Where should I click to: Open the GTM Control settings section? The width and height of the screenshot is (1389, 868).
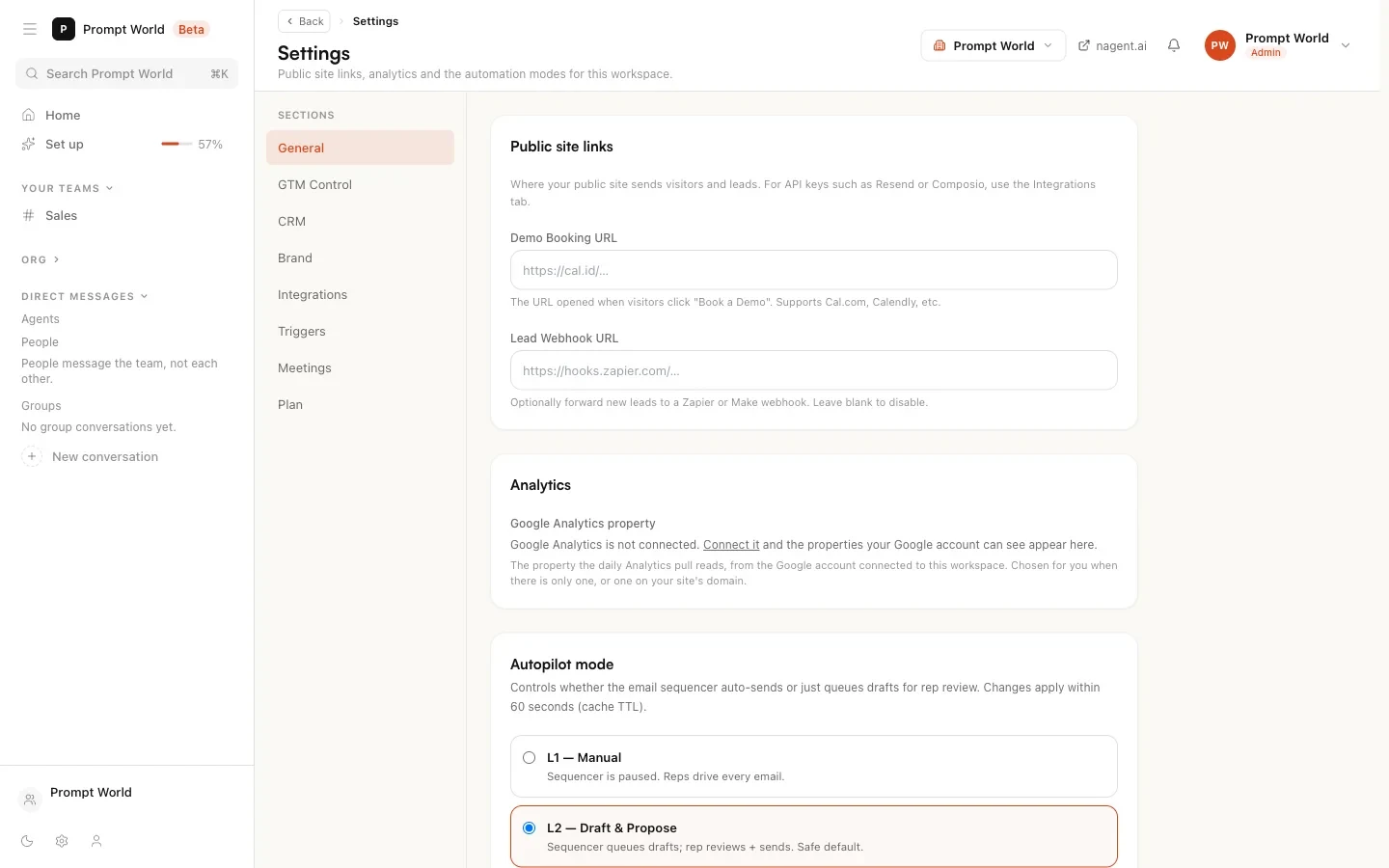pos(360,184)
